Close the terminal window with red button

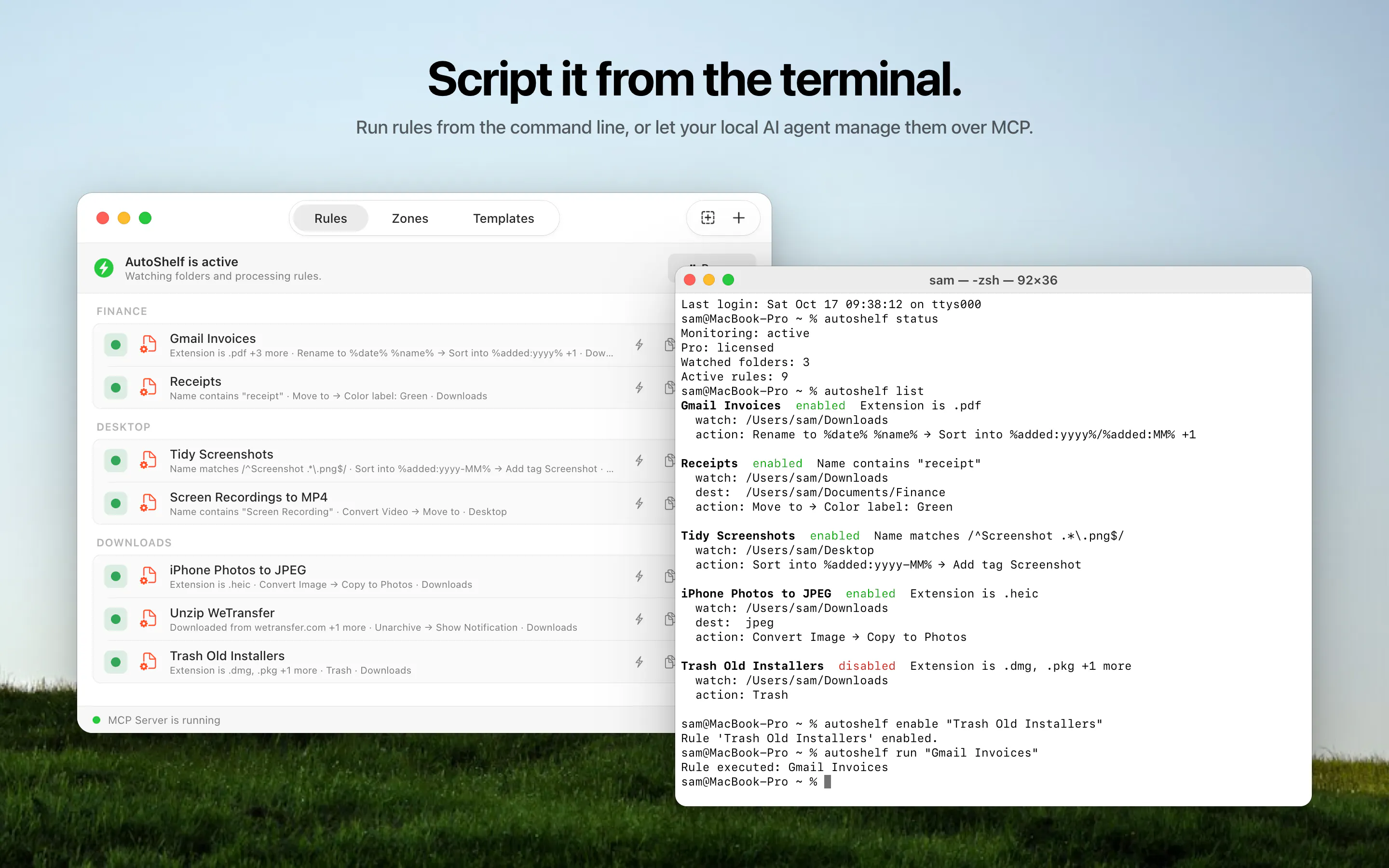690,280
